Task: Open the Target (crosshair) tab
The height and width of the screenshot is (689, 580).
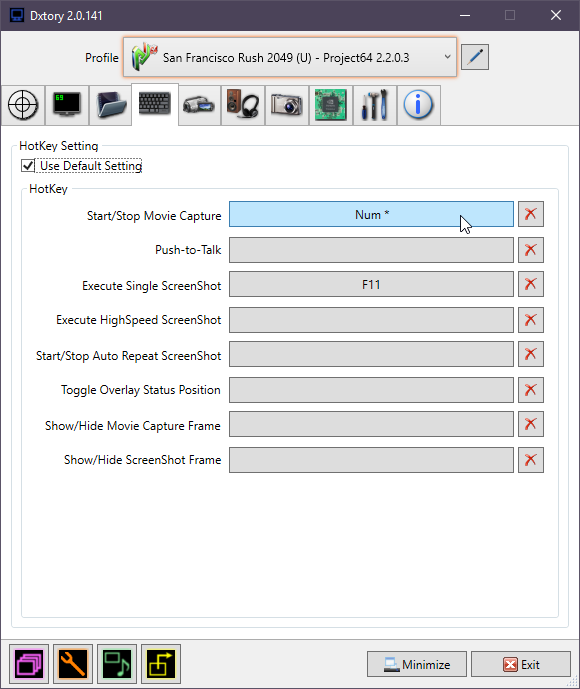Action: point(23,105)
